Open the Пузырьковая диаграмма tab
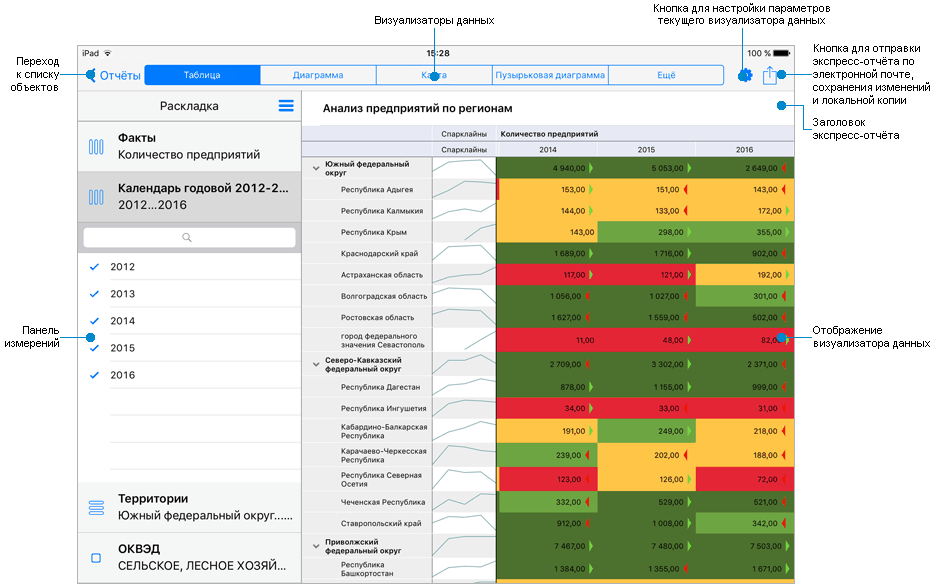Image resolution: width=937 pixels, height=584 pixels. tap(550, 75)
